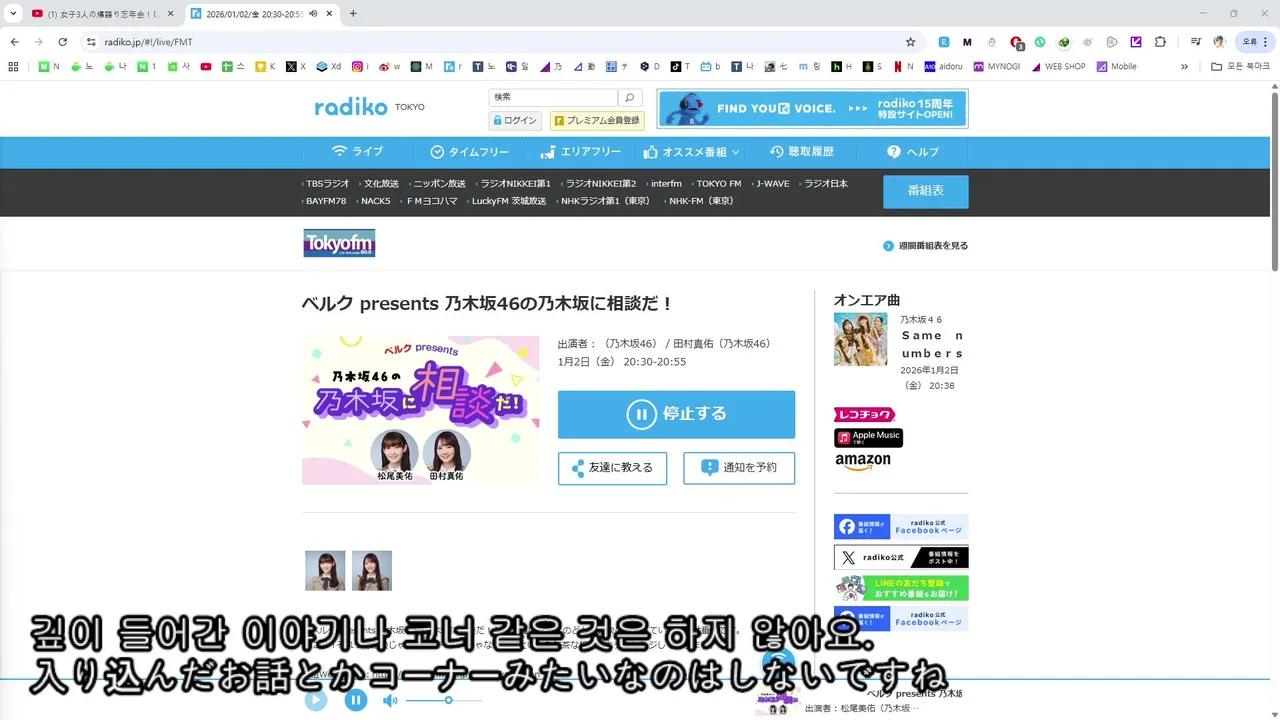This screenshot has width=1280, height=720.
Task: Switch to the タイムフリー tab
Action: [469, 152]
